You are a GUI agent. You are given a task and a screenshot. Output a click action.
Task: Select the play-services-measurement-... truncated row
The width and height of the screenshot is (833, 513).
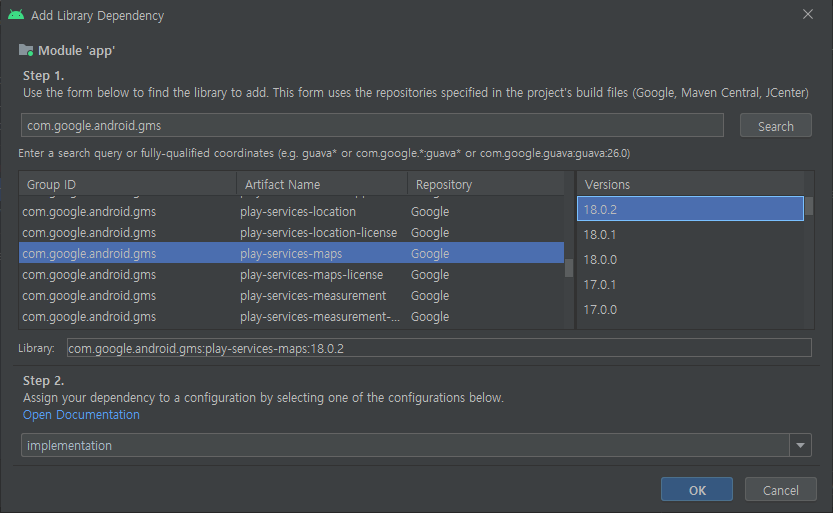coord(291,317)
